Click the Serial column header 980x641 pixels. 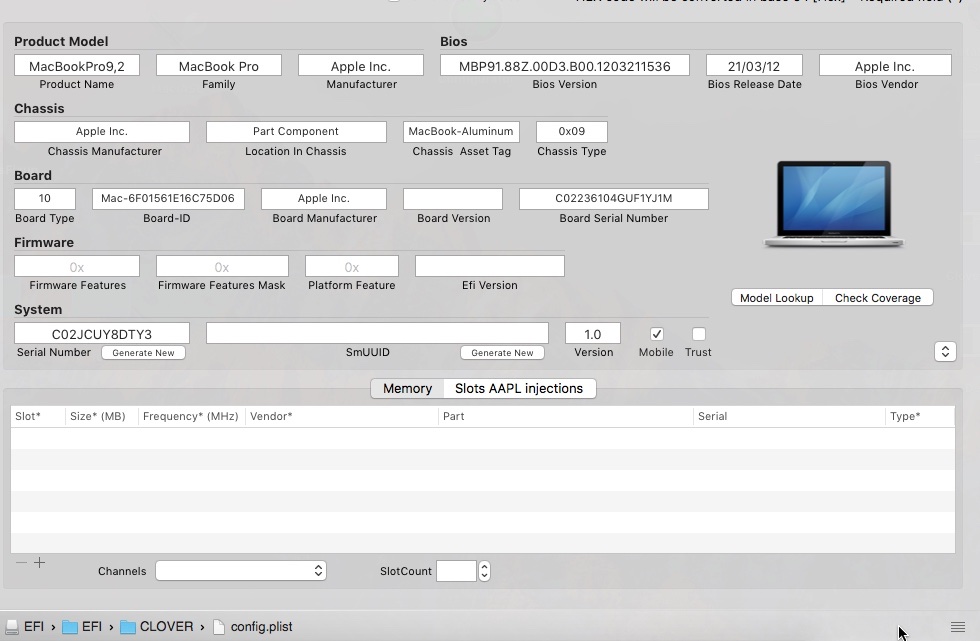point(789,416)
